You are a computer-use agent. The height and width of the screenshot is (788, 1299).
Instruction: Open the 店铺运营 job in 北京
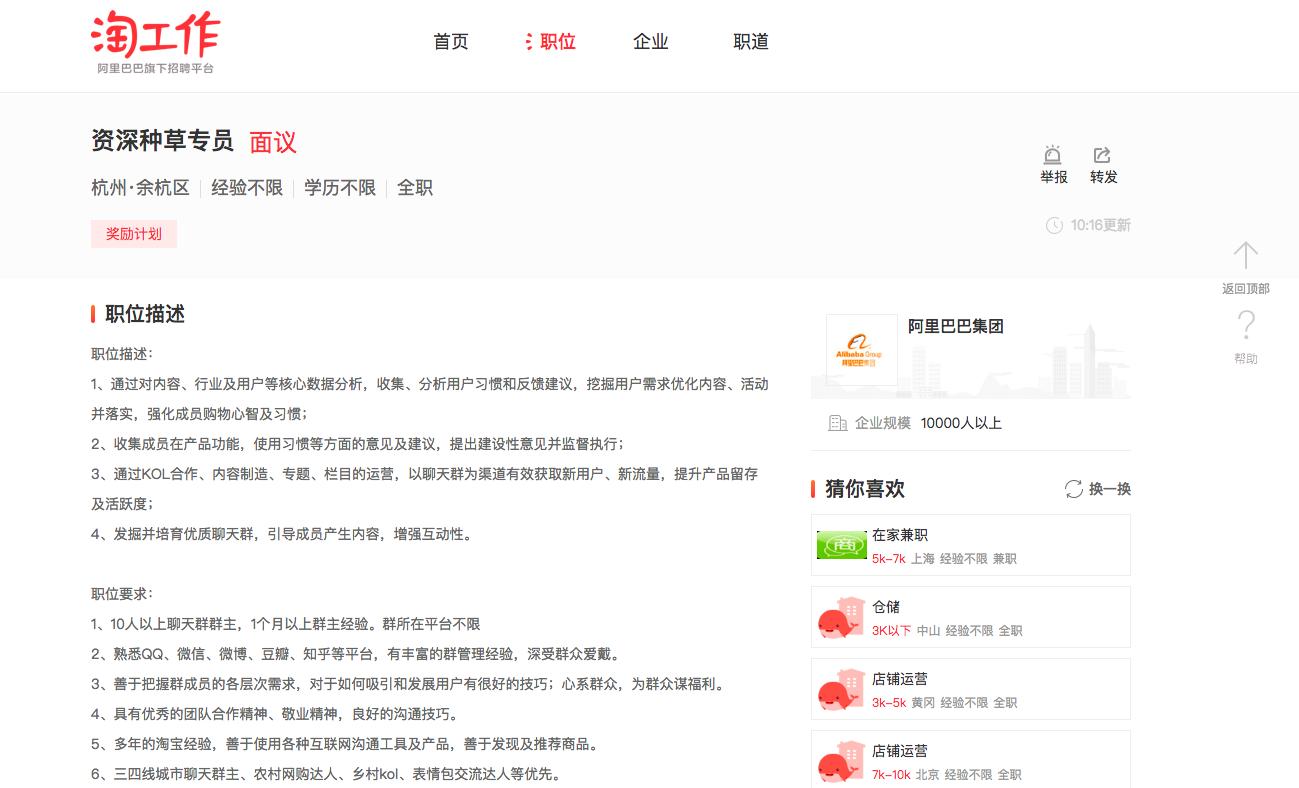click(900, 750)
